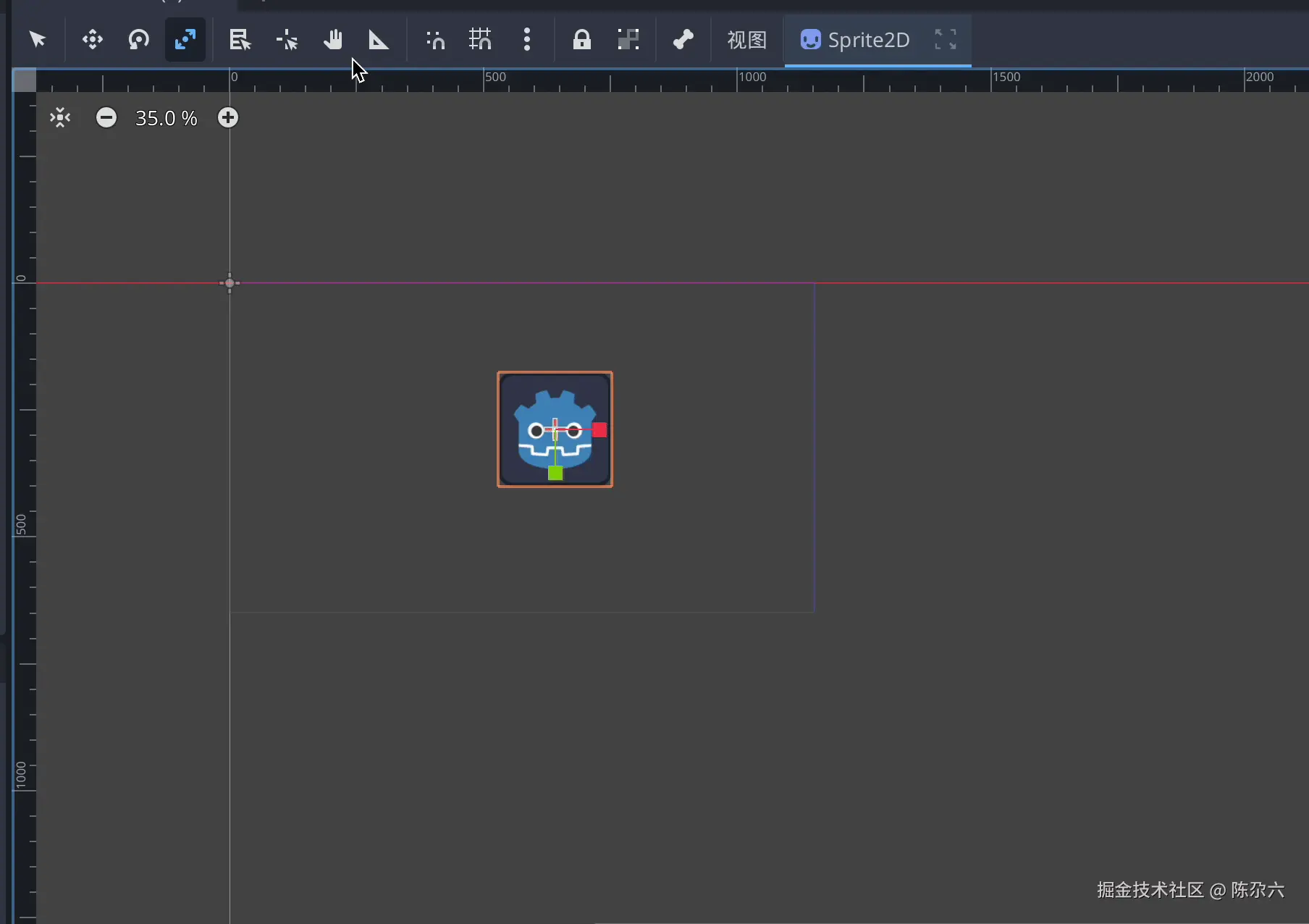Expand the skeleton bone options
This screenshot has height=924, width=1309.
click(683, 39)
